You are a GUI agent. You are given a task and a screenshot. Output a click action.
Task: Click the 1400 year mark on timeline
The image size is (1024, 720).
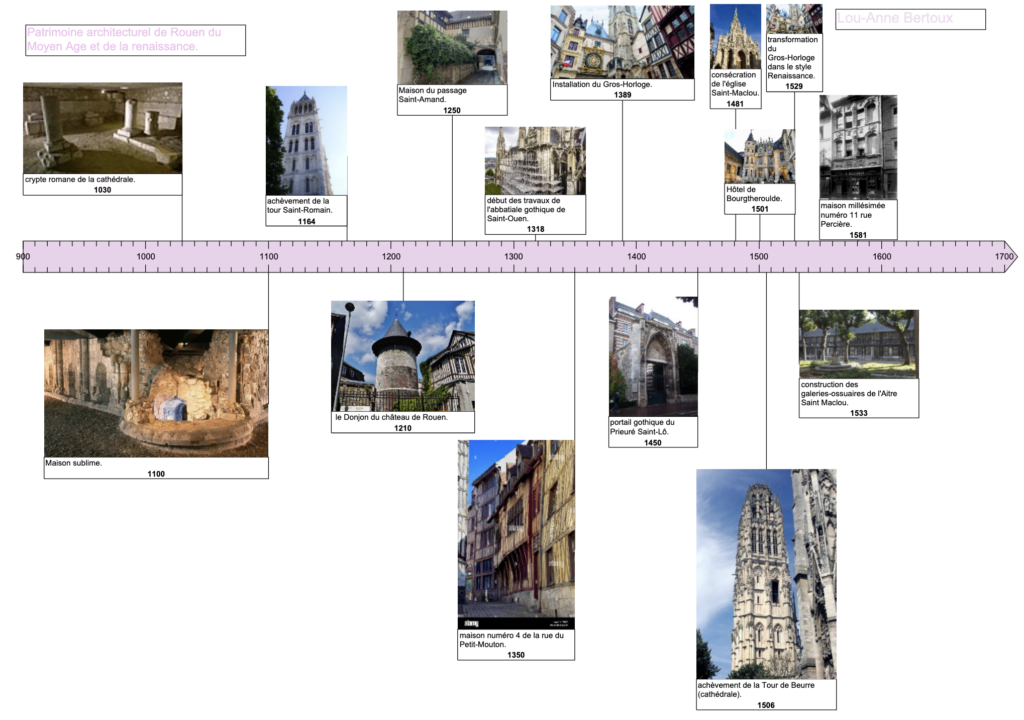637,257
